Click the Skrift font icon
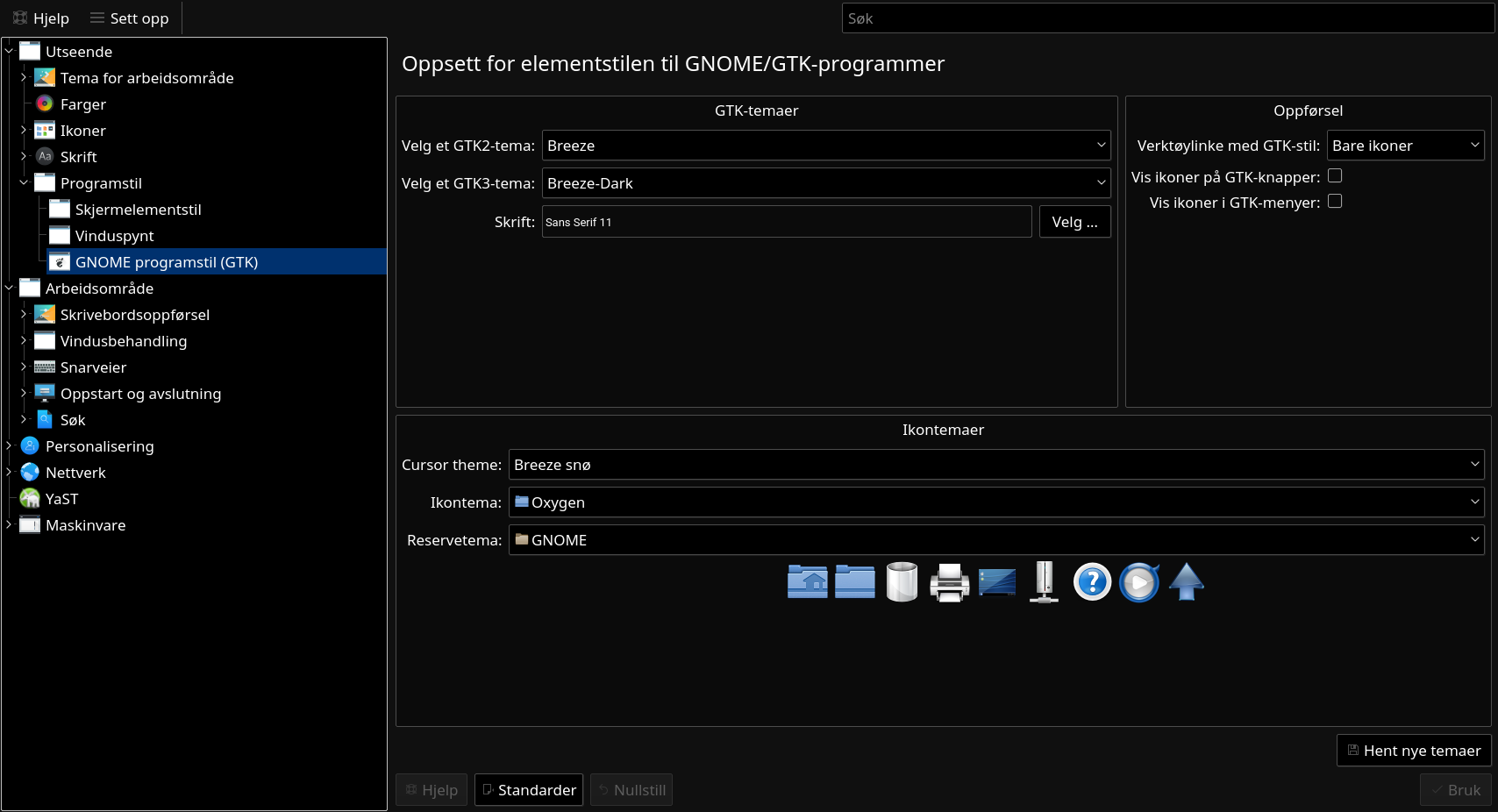The width and height of the screenshot is (1498, 812). [x=45, y=157]
